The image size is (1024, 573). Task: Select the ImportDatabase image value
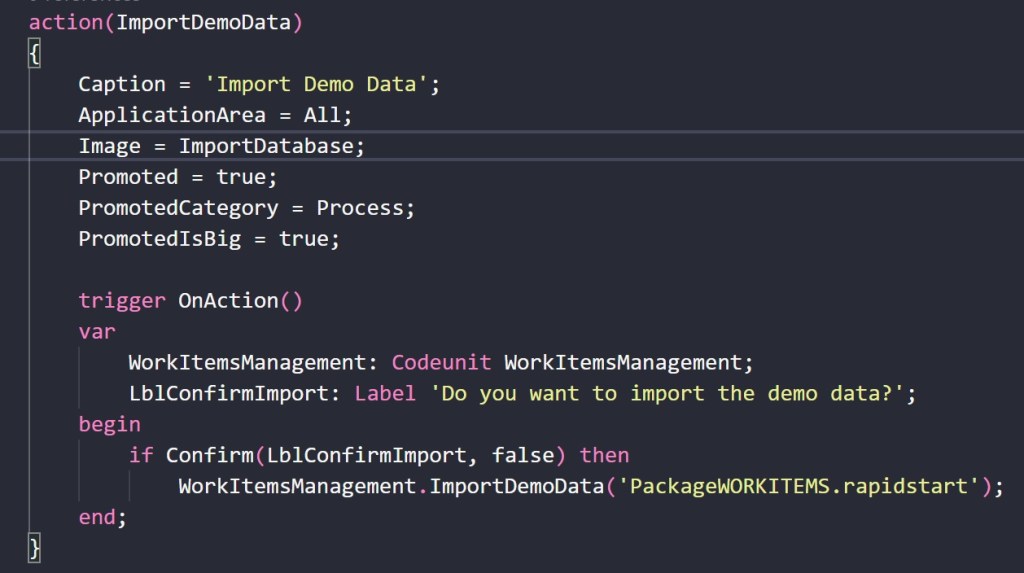[x=266, y=146]
